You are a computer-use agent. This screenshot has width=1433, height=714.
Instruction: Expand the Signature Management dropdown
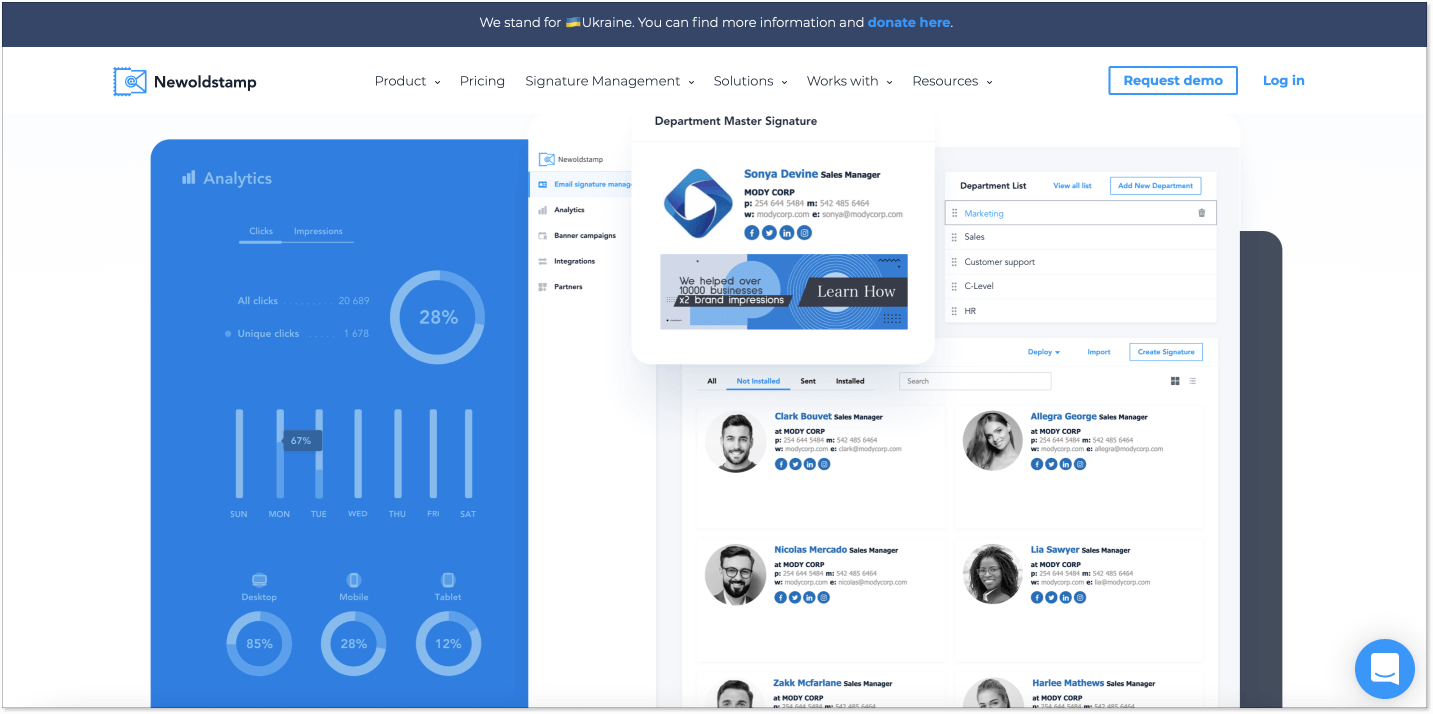pyautogui.click(x=609, y=81)
